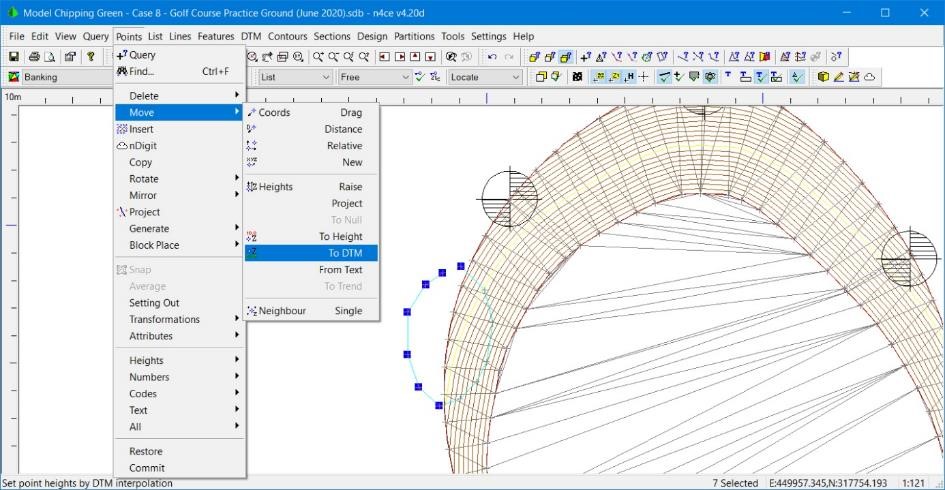Save the model with the floppy disk icon

pos(14,57)
